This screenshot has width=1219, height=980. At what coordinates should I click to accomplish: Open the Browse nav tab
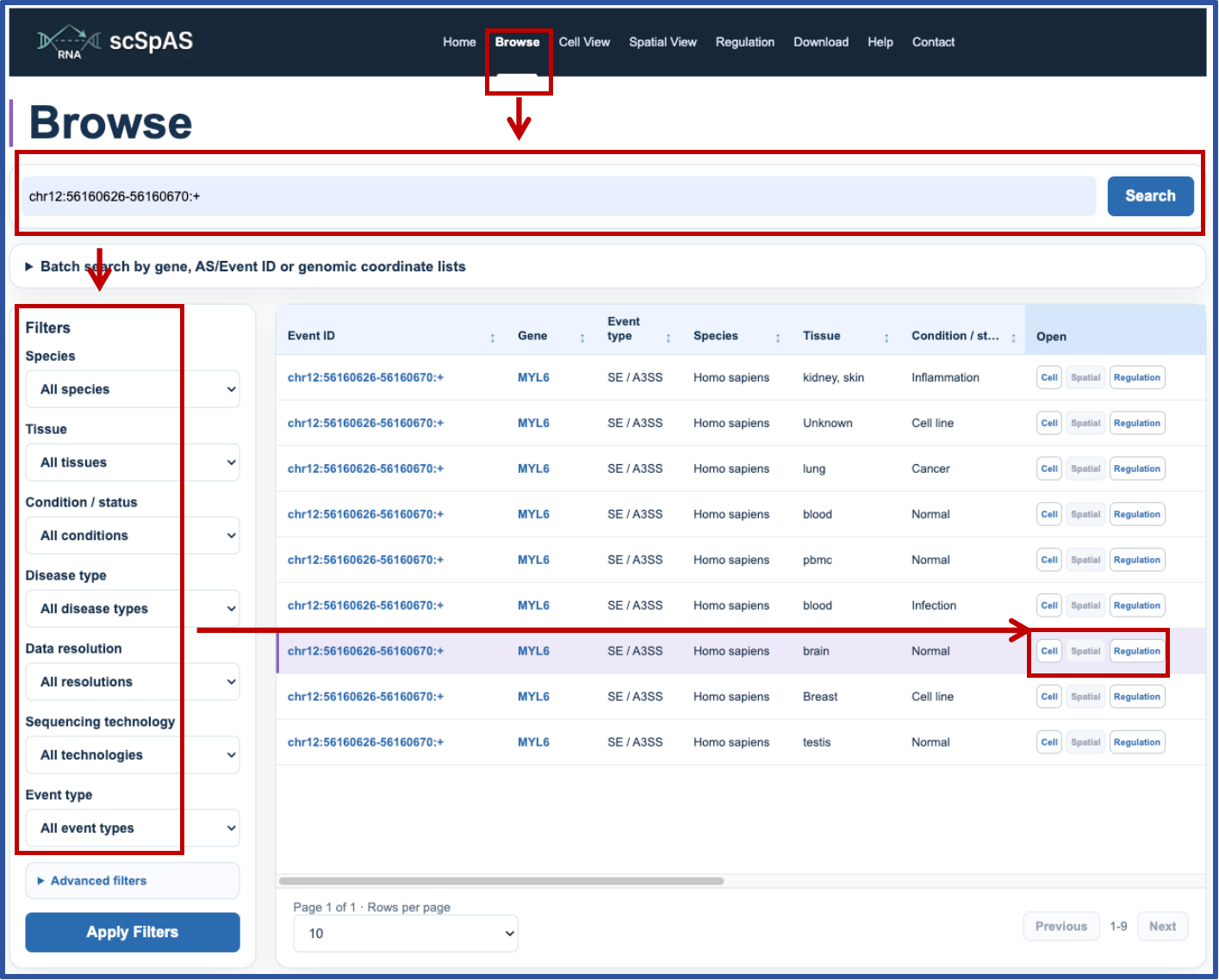click(517, 42)
